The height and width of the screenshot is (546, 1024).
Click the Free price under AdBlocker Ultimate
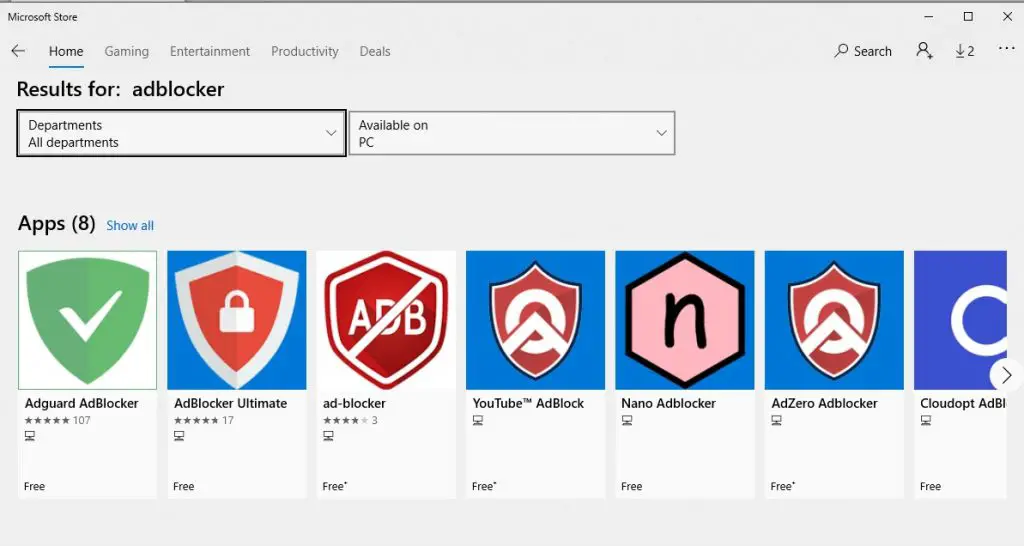pyautogui.click(x=184, y=487)
